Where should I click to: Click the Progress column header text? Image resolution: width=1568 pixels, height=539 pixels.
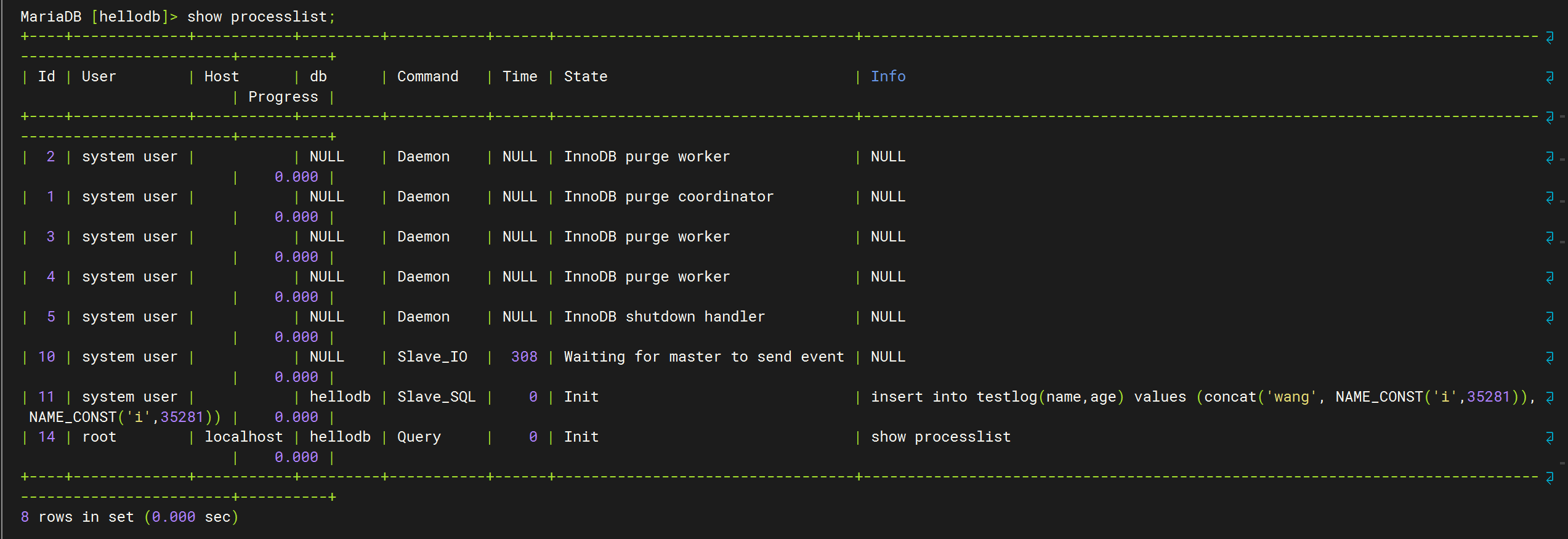[x=283, y=97]
